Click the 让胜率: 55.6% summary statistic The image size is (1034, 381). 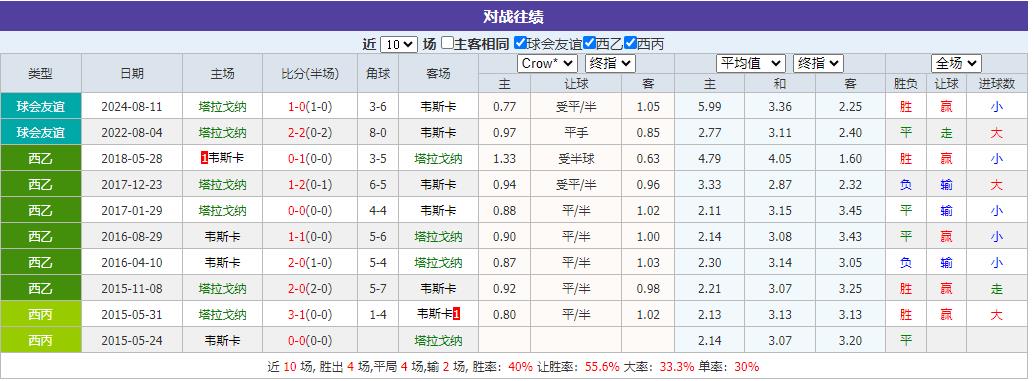(x=578, y=366)
